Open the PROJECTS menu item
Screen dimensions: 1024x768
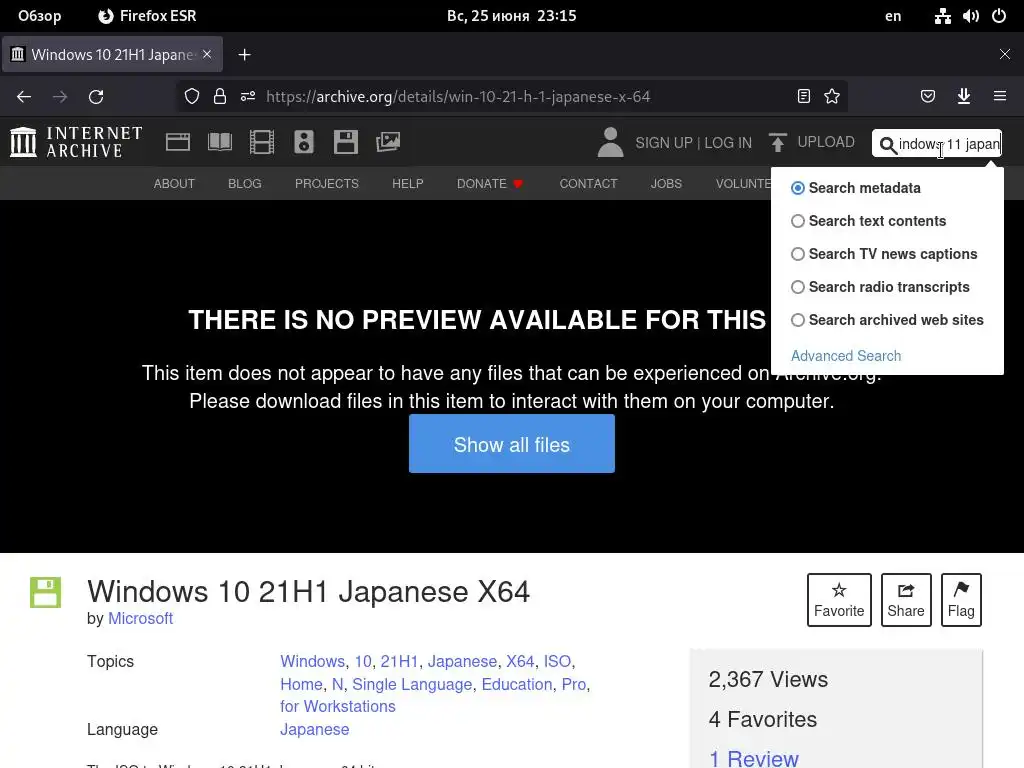[327, 184]
